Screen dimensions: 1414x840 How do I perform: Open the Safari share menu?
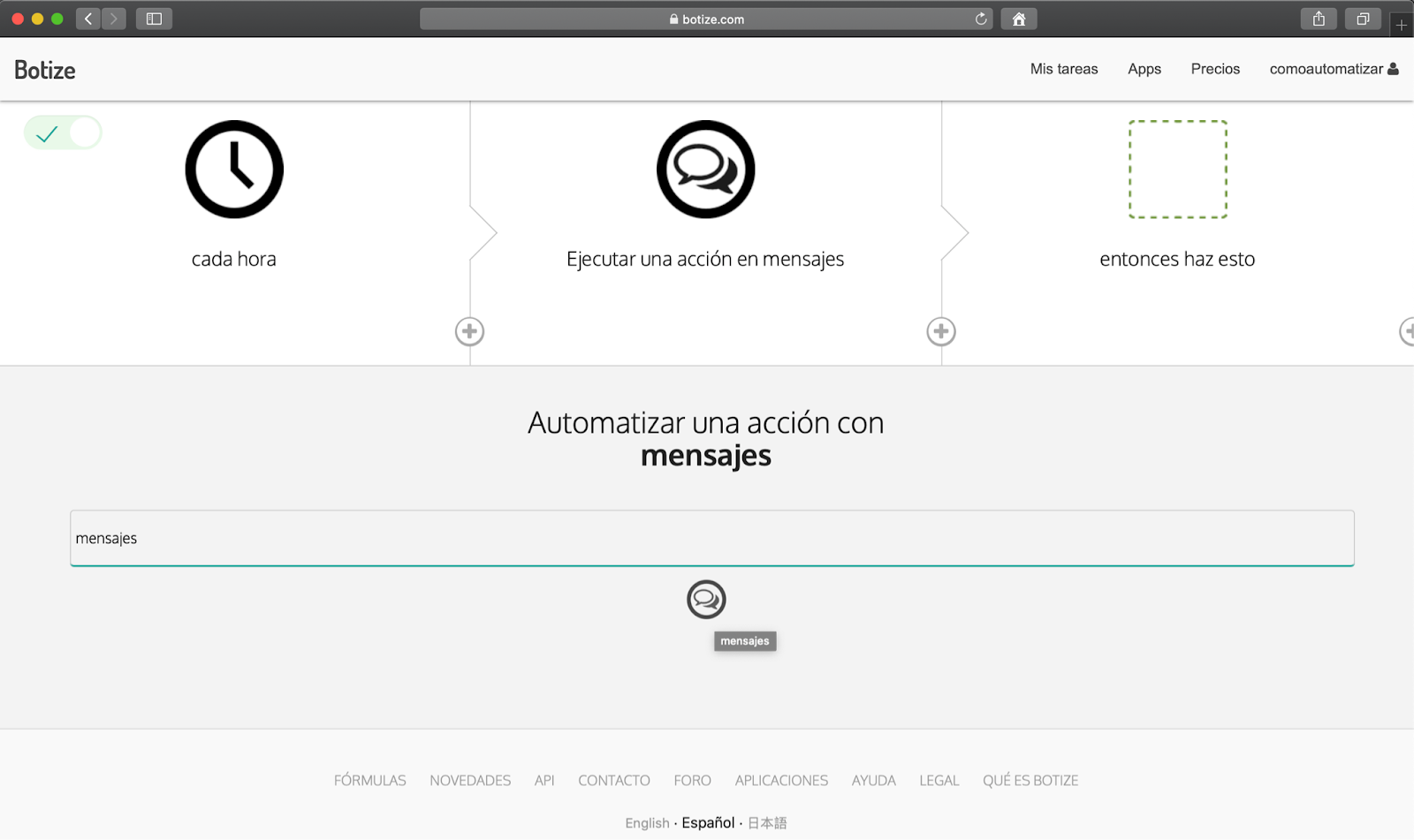1319,19
